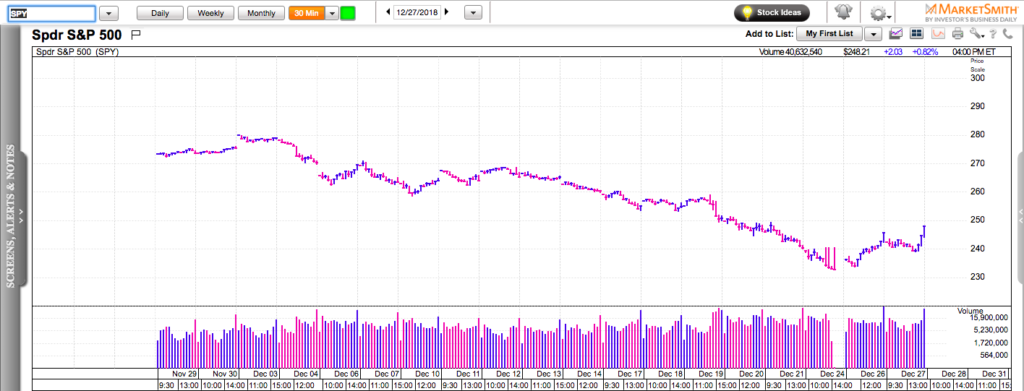Go to previous date arrow
The image size is (1024, 391).
(388, 12)
